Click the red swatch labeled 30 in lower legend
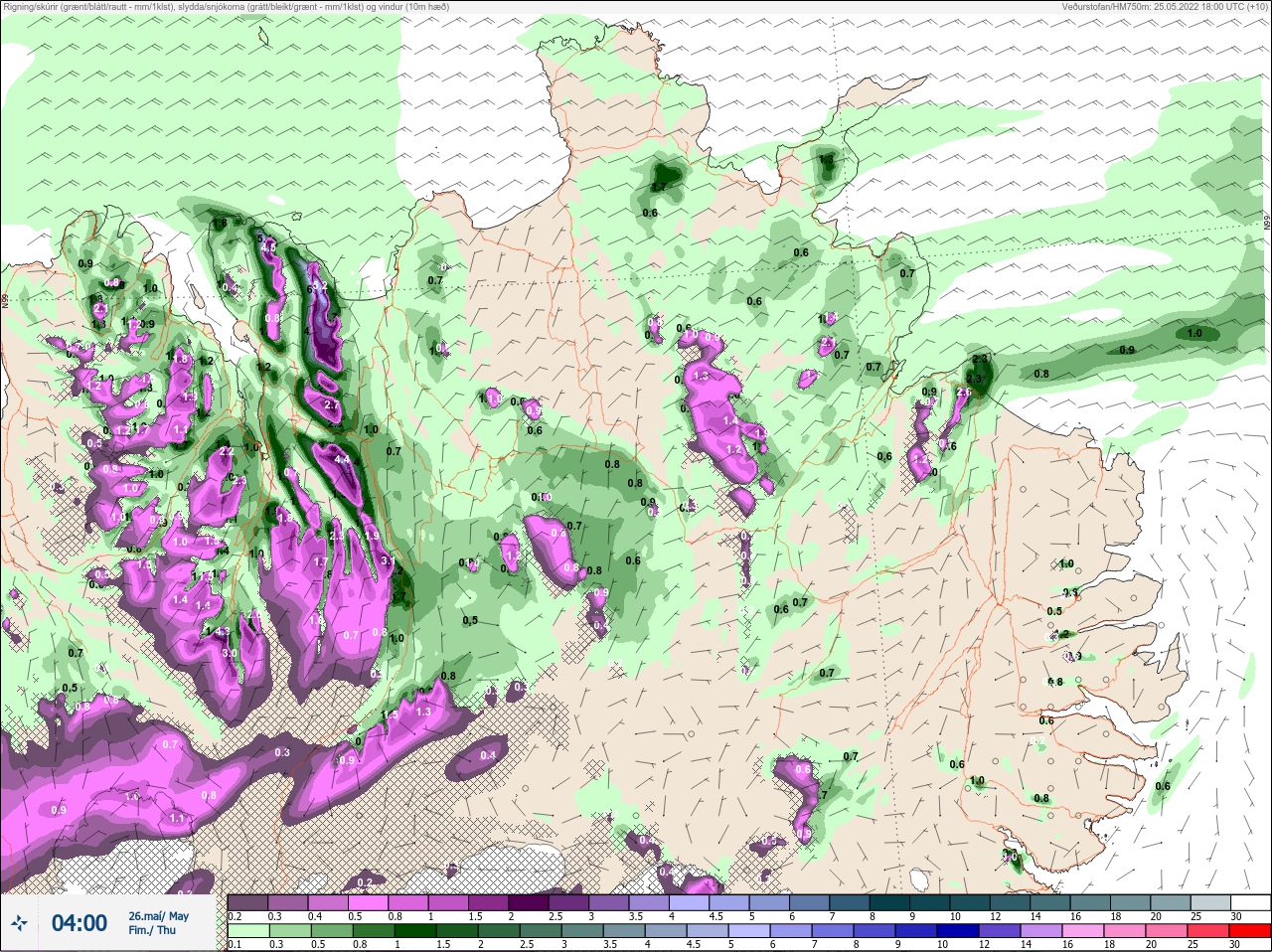The image size is (1272, 952). 1250,932
